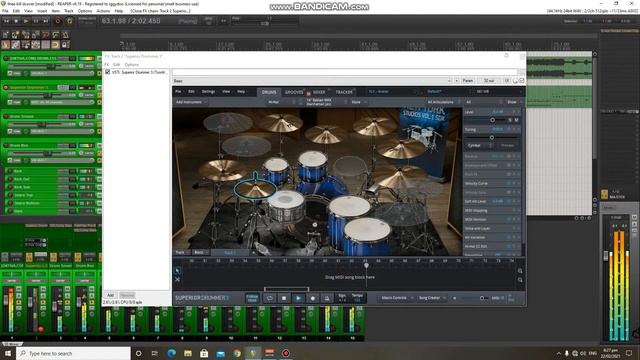The height and width of the screenshot is (360, 640).
Task: Click REAPER go-to-start rewind button
Action: click(6, 21)
